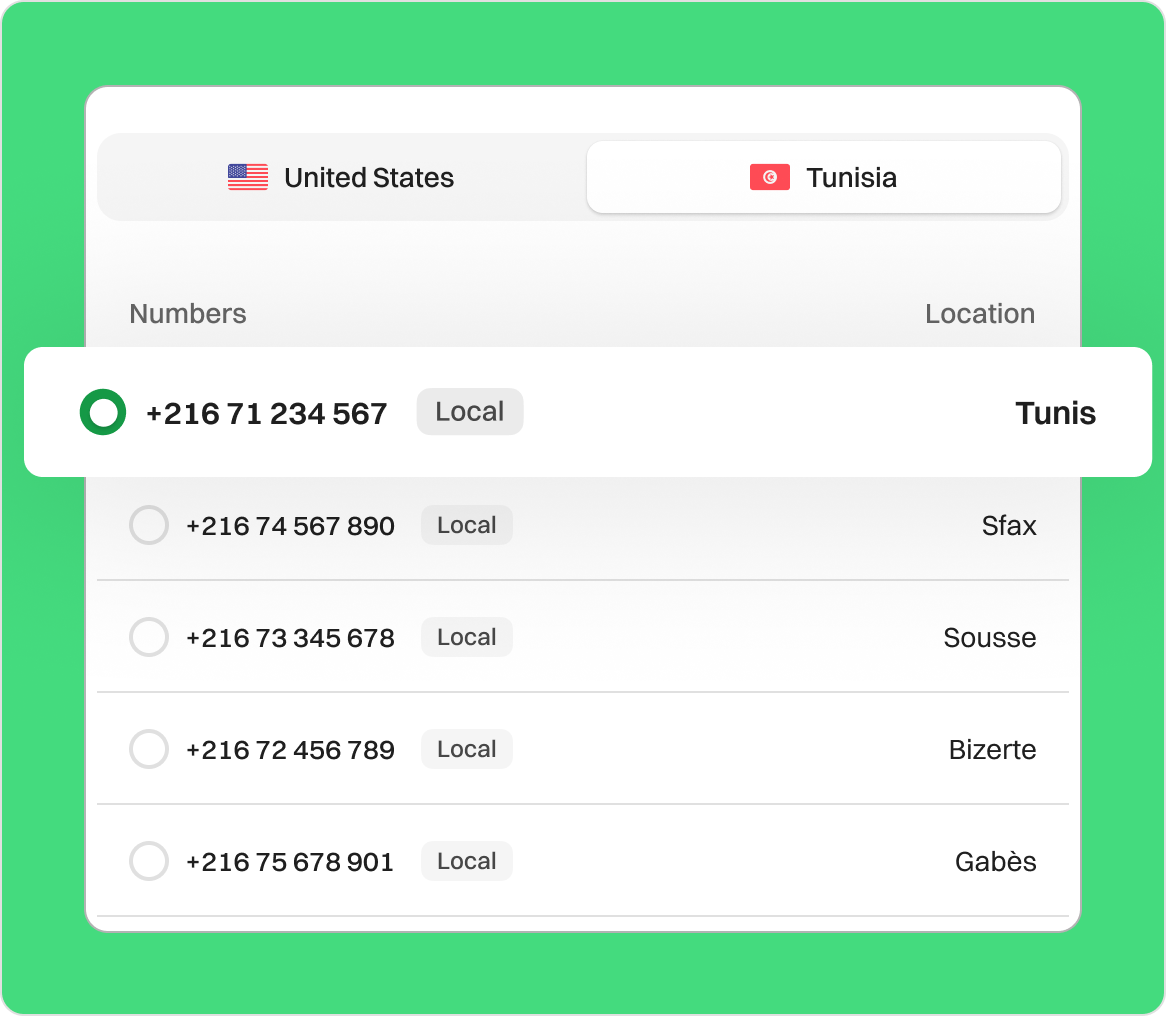This screenshot has height=1016, width=1166.
Task: Click the Tunisia flag icon
Action: (769, 178)
